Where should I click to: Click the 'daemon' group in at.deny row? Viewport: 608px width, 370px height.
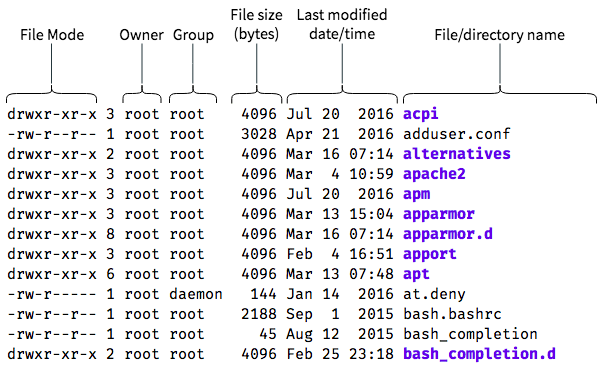coord(196,294)
